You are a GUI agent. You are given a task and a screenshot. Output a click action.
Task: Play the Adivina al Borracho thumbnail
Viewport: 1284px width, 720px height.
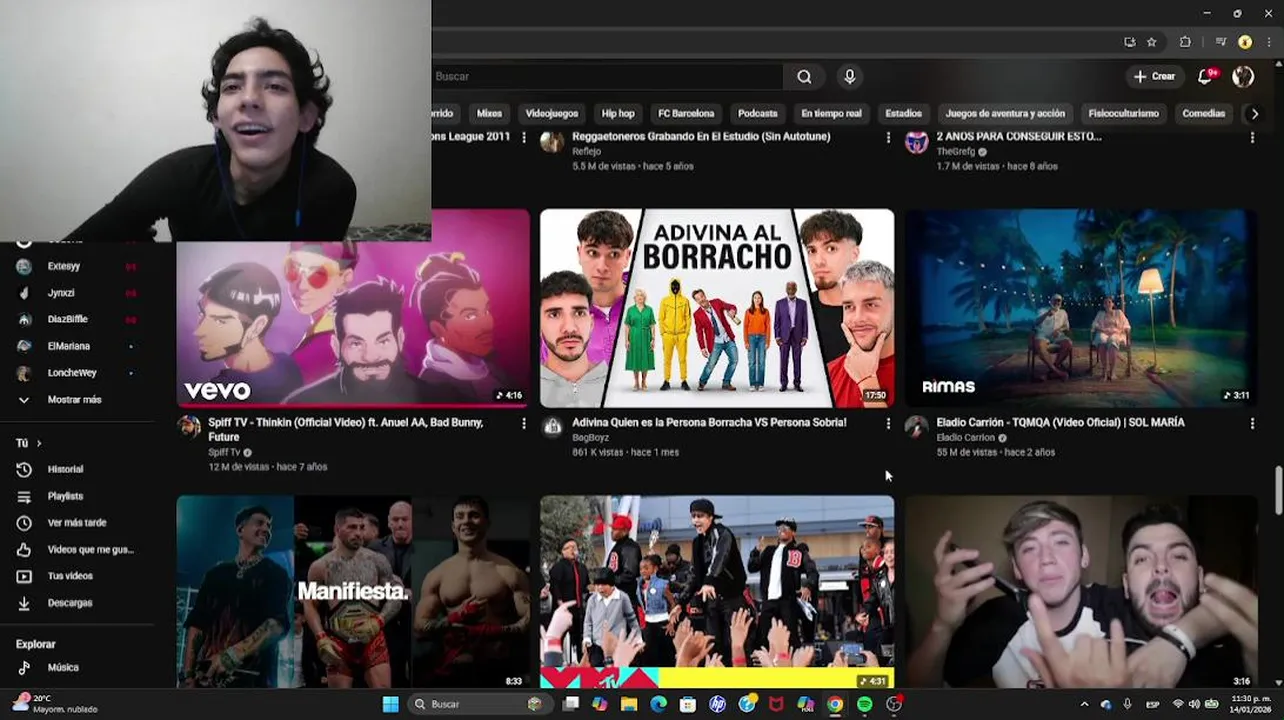717,308
